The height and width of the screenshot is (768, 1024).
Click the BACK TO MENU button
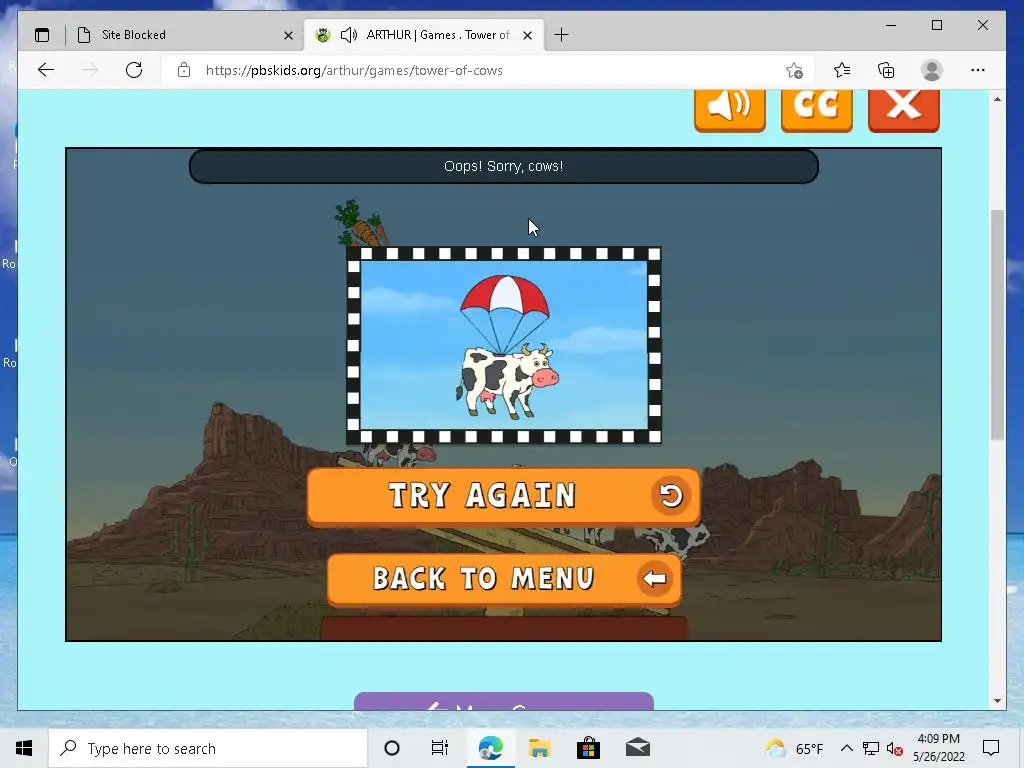coord(504,579)
